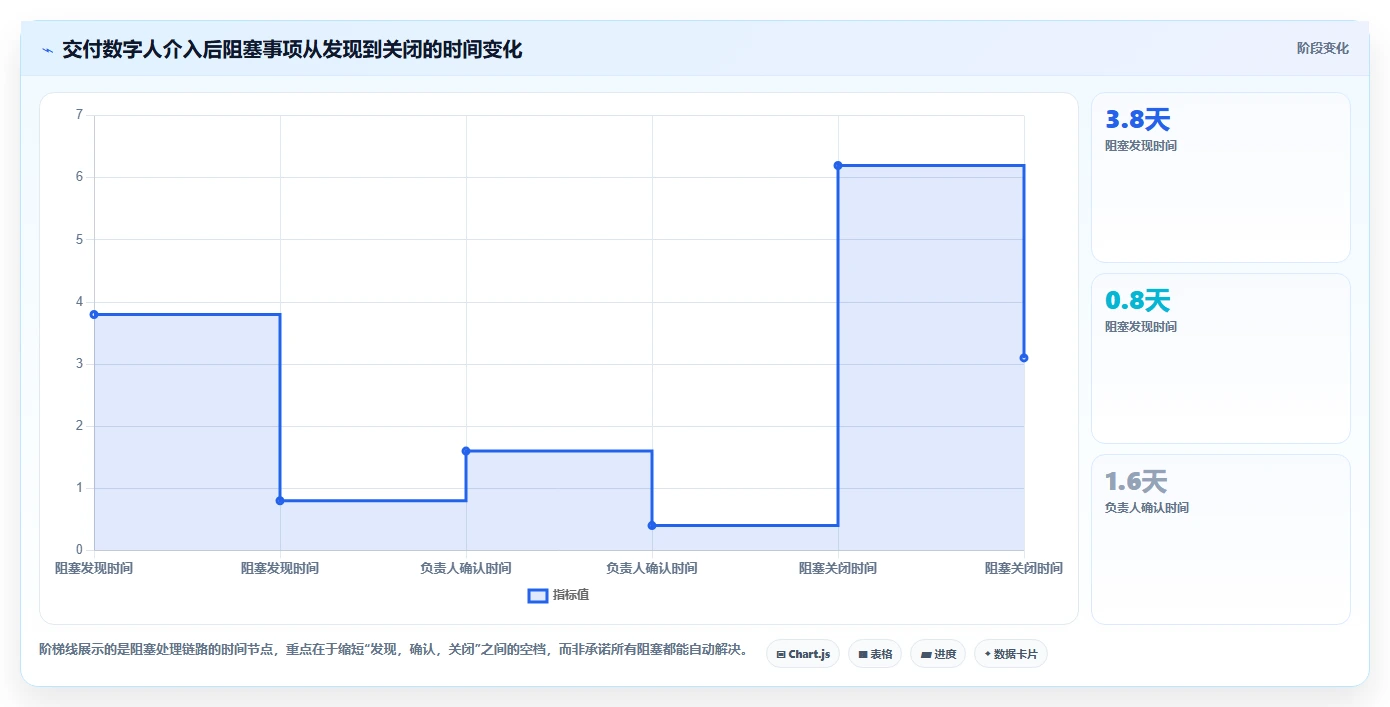The width and height of the screenshot is (1390, 707).
Task: Click the chart data point at value 6.2
Action: [838, 165]
